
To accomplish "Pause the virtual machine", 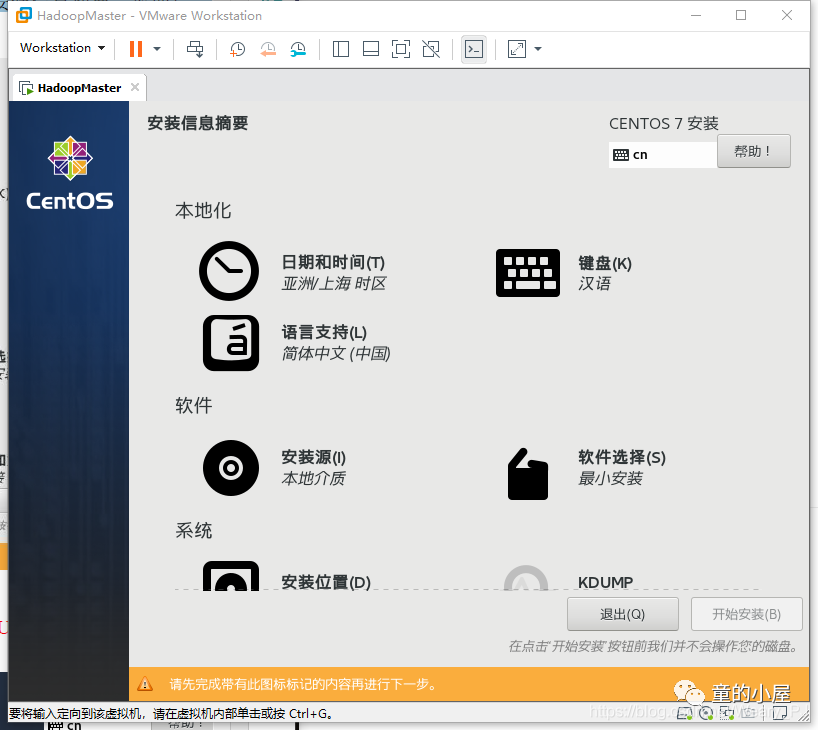I will pyautogui.click(x=136, y=49).
